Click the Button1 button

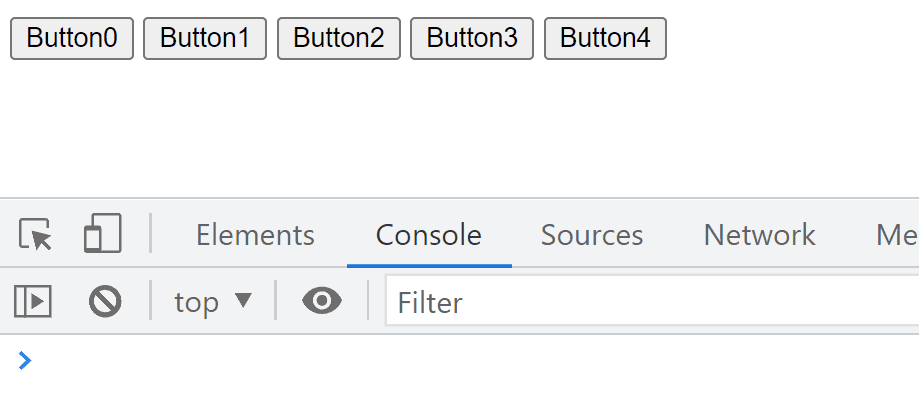click(x=205, y=39)
